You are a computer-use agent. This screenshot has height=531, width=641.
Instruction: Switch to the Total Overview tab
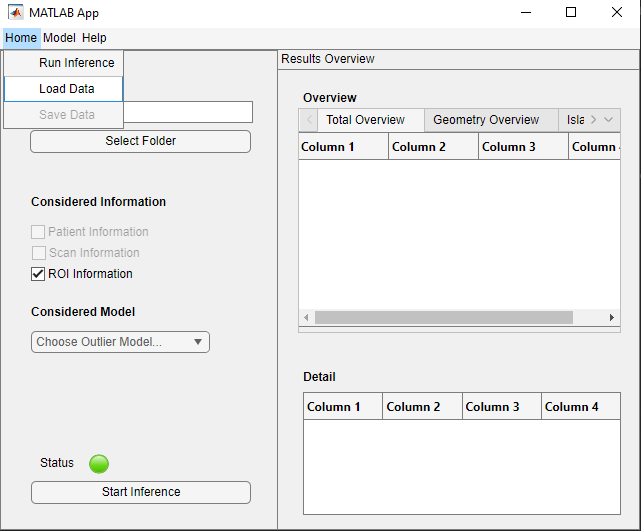pyautogui.click(x=365, y=120)
